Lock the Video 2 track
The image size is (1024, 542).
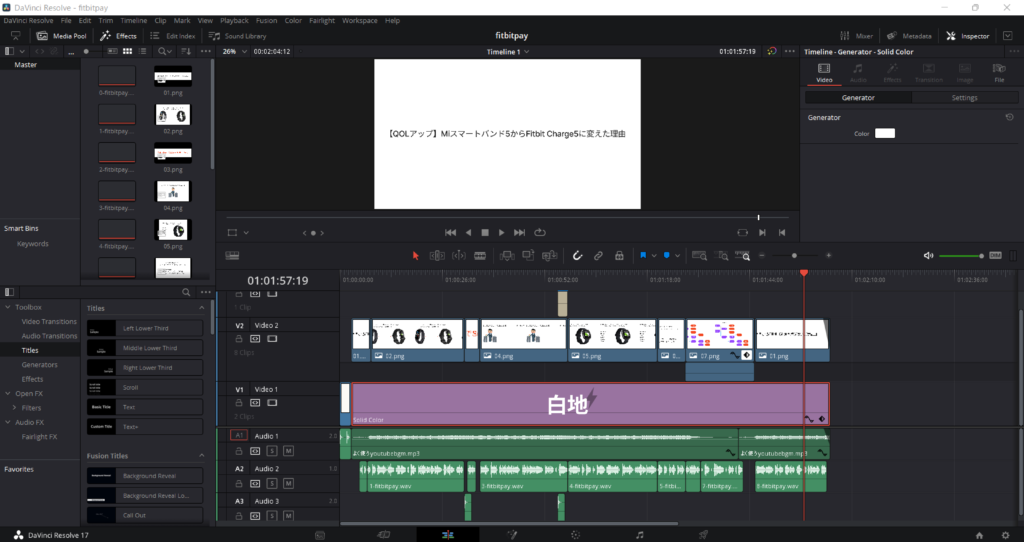click(x=239, y=339)
